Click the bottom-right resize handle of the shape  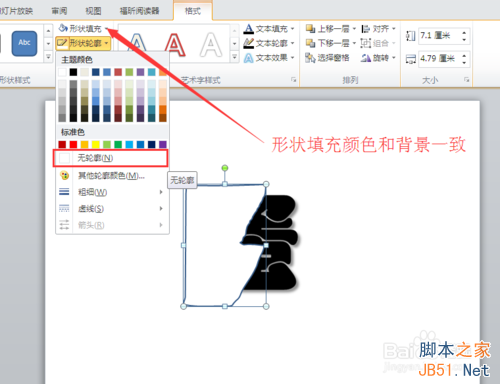266,306
